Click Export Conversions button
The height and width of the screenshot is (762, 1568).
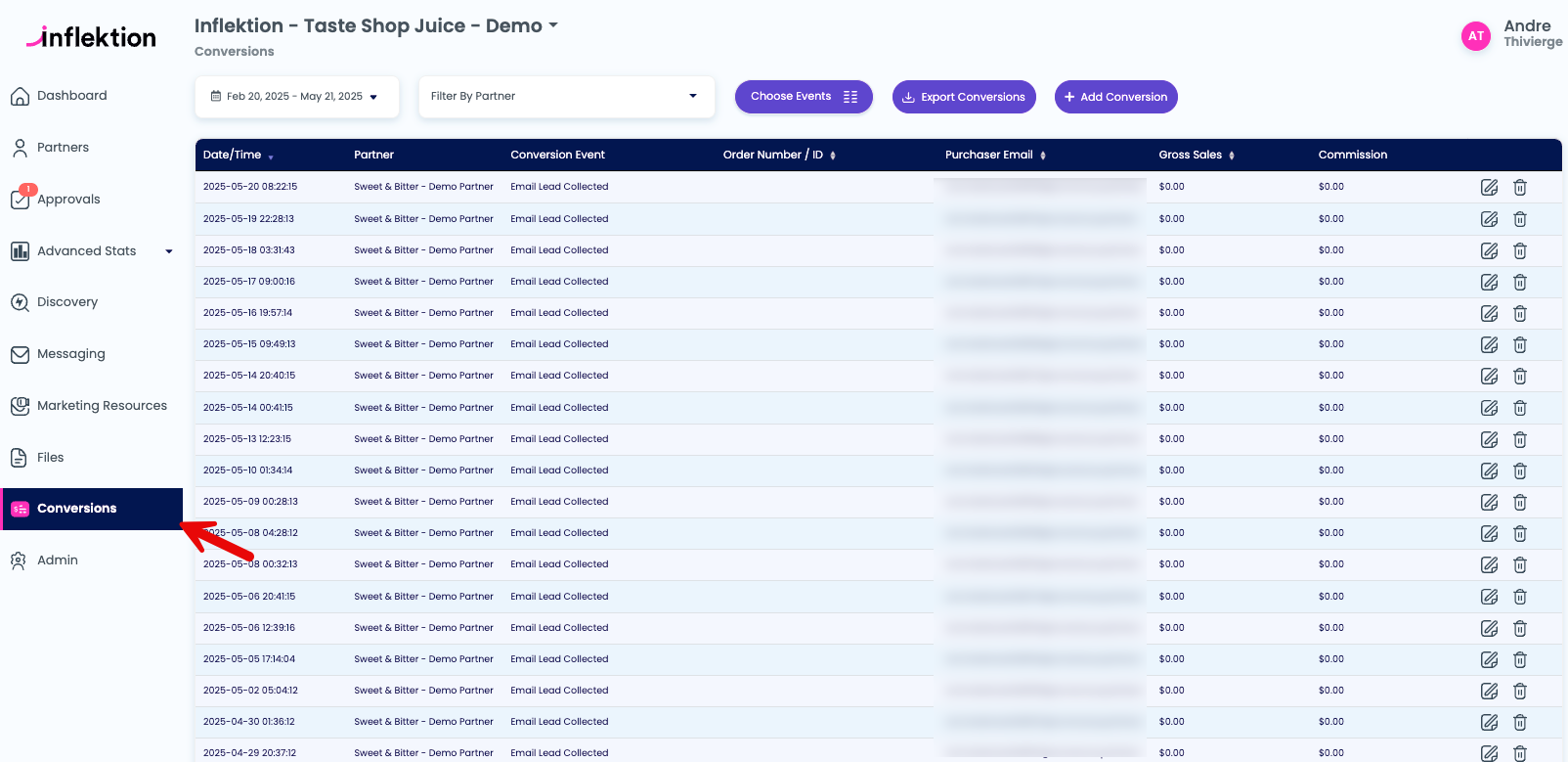964,97
